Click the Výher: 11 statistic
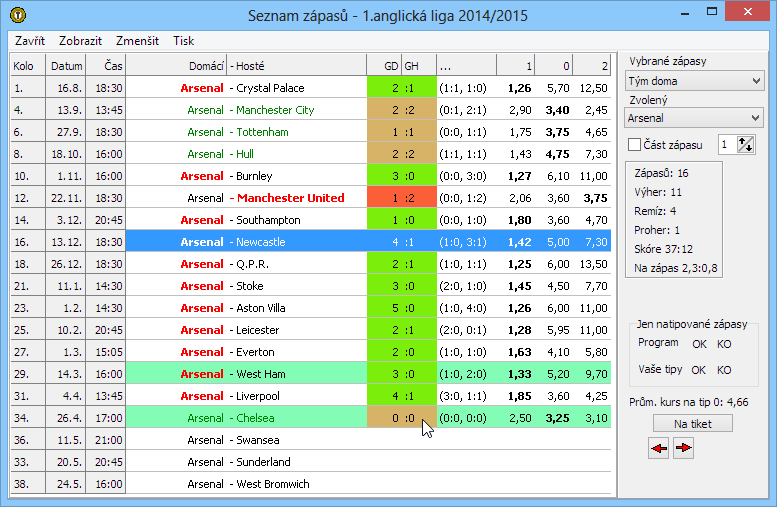The height and width of the screenshot is (507, 777). point(658,192)
